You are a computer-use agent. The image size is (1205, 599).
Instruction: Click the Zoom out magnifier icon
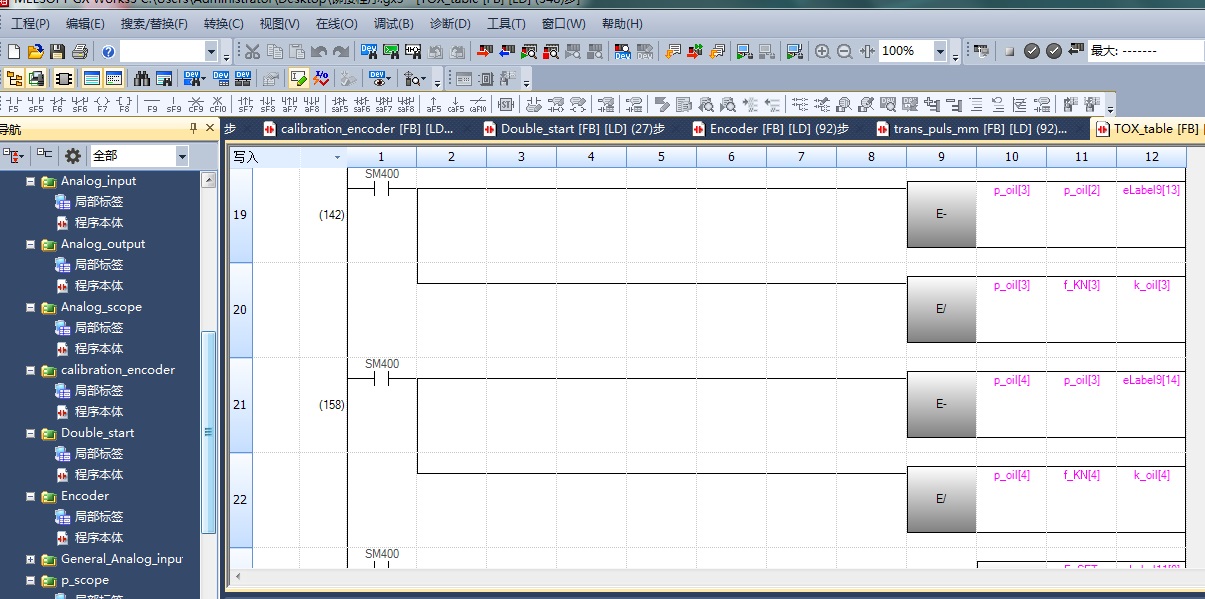coord(844,51)
